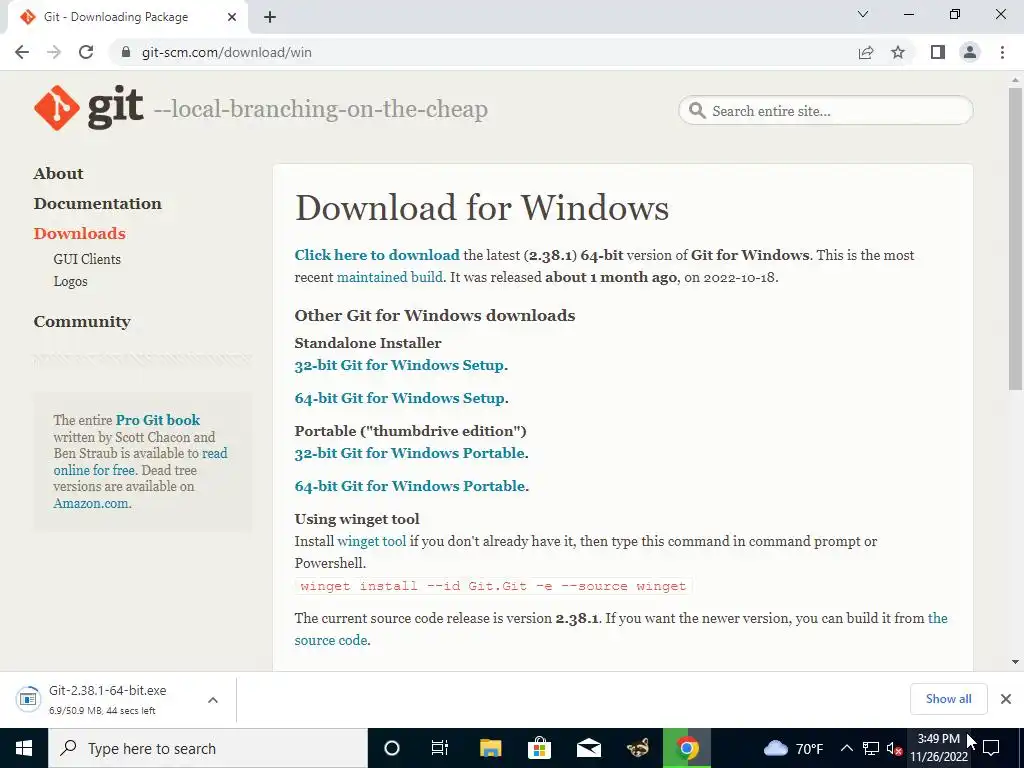Image resolution: width=1024 pixels, height=768 pixels.
Task: Go back using the browser back arrow
Action: click(x=22, y=52)
